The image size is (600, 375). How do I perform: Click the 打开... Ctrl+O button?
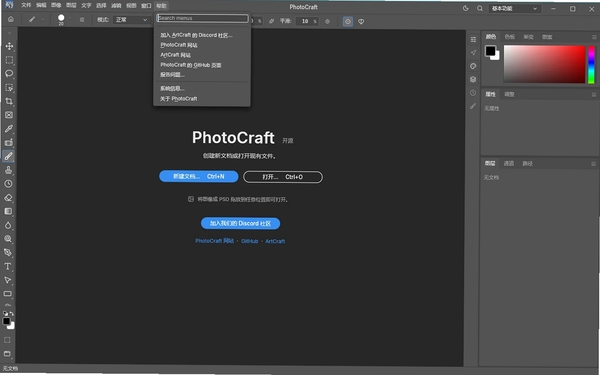[x=283, y=177]
